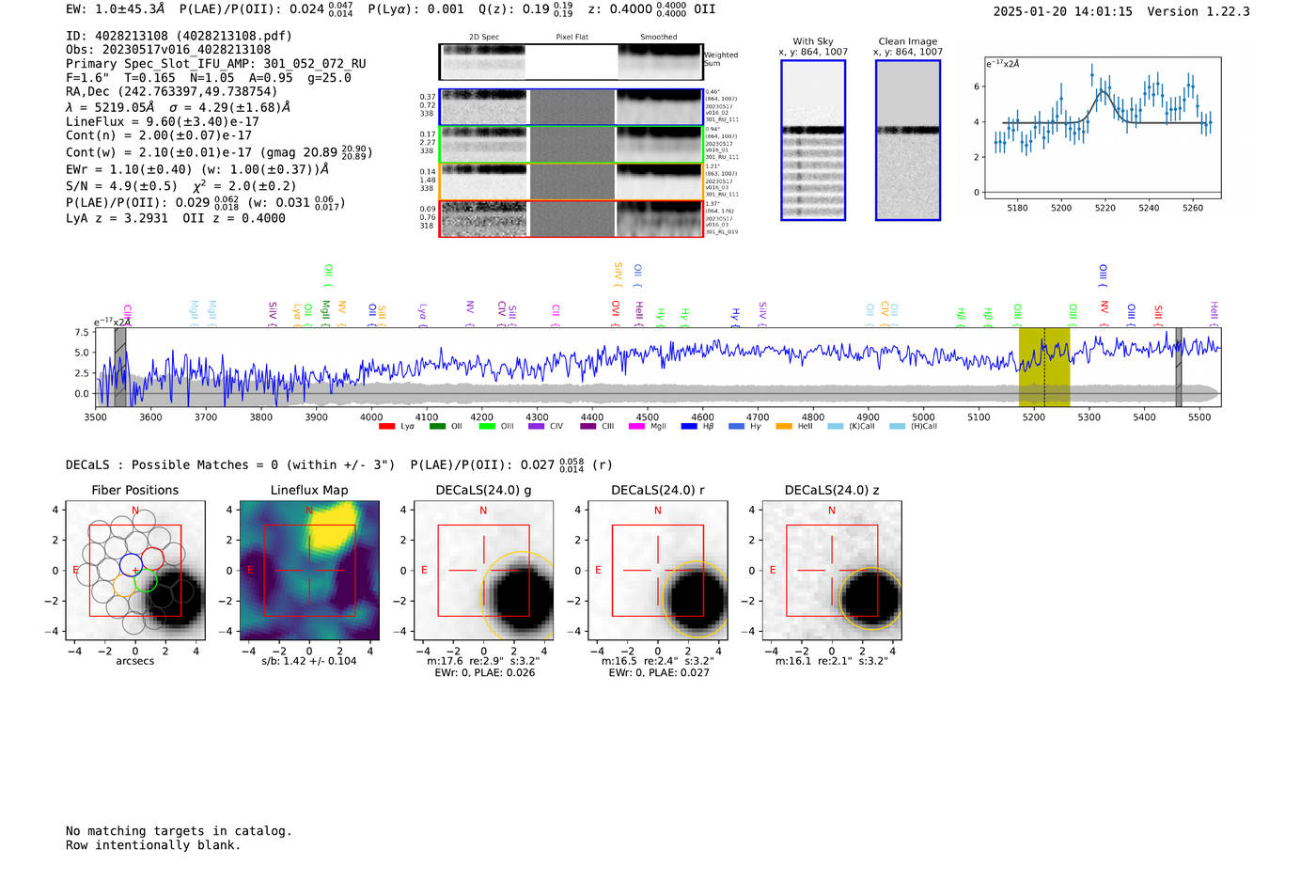The image size is (1316, 896).
Task: Select the Primary Spec_Slot_IFU_AMP line
Action: point(216,64)
